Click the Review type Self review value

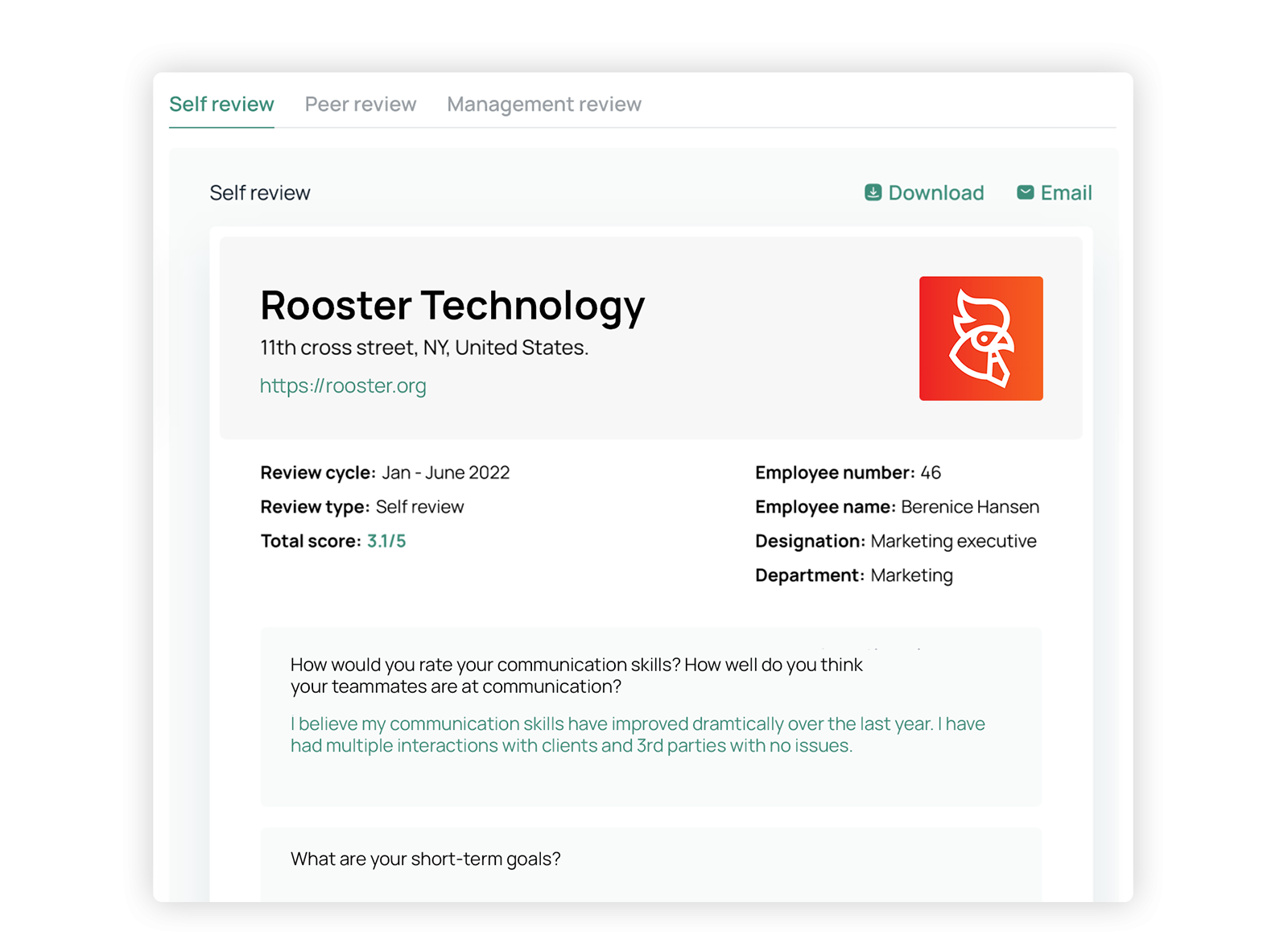pos(419,507)
